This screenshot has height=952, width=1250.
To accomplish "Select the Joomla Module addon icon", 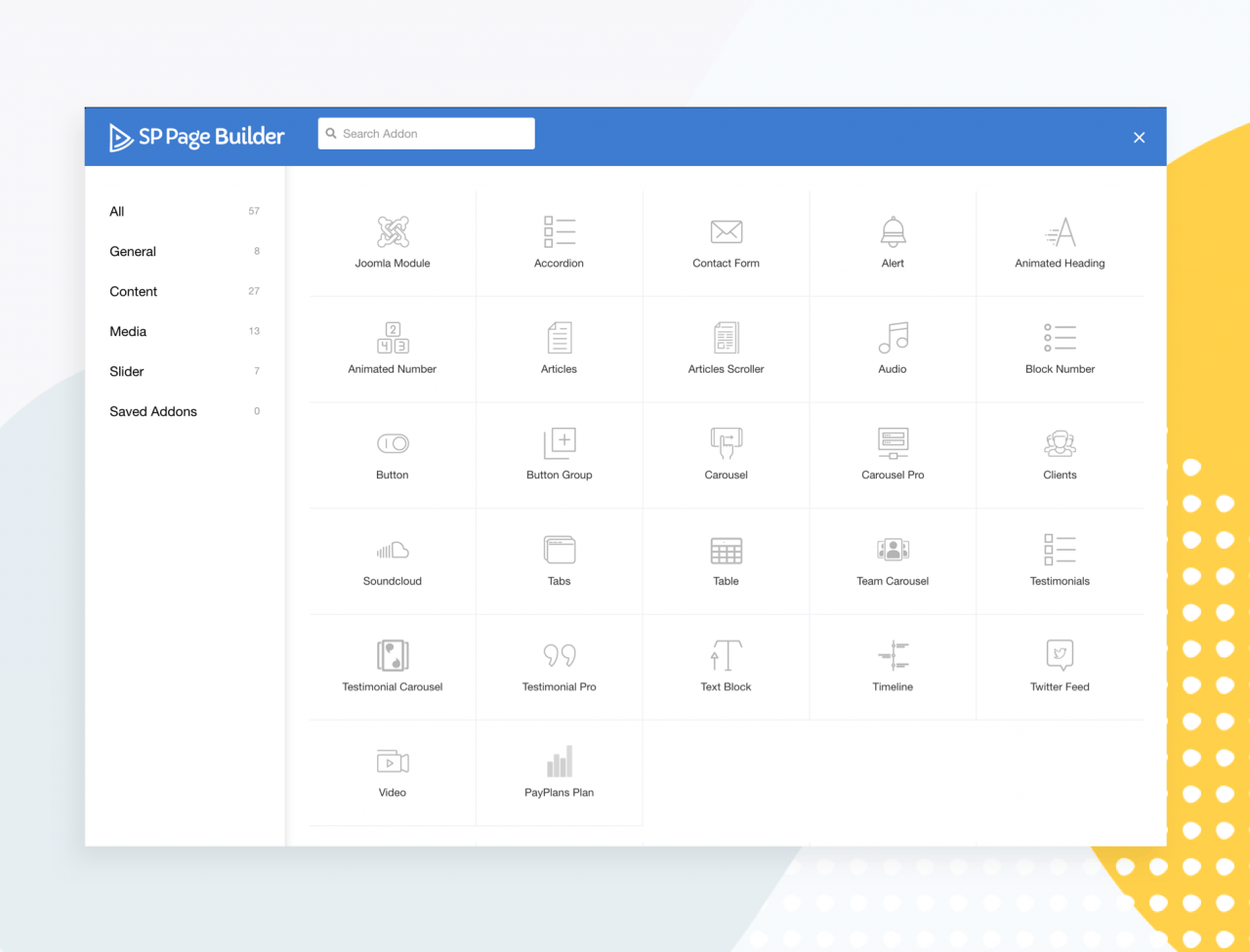I will (393, 231).
